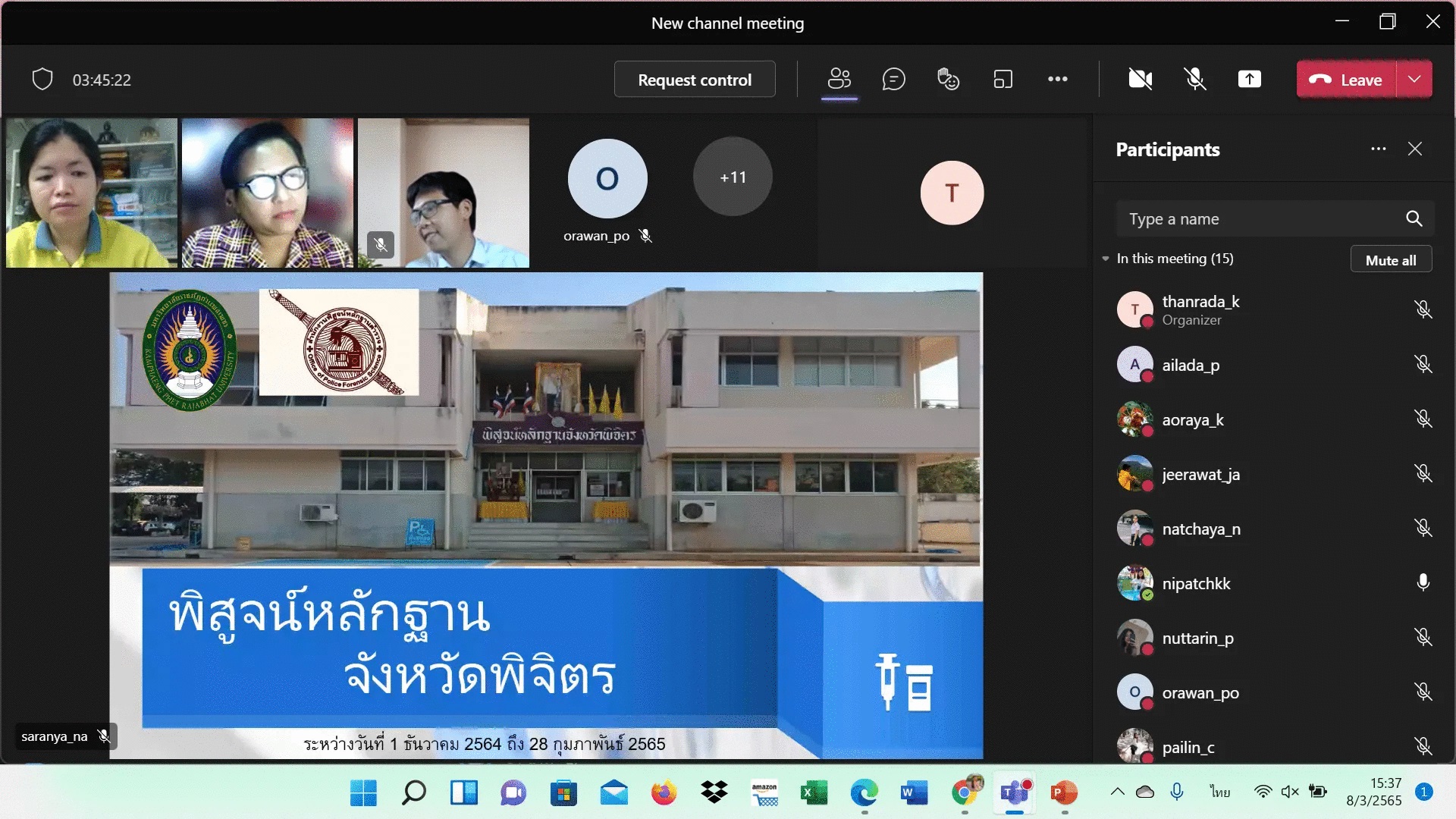1456x819 pixels.
Task: Click the Mute all button
Action: click(x=1390, y=260)
